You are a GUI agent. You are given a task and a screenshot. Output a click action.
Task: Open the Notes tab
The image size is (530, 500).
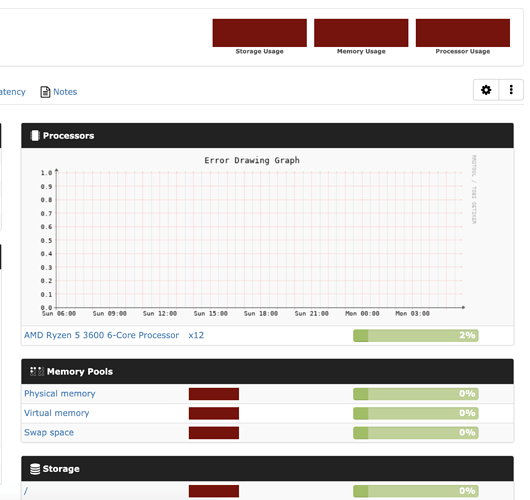click(x=65, y=92)
